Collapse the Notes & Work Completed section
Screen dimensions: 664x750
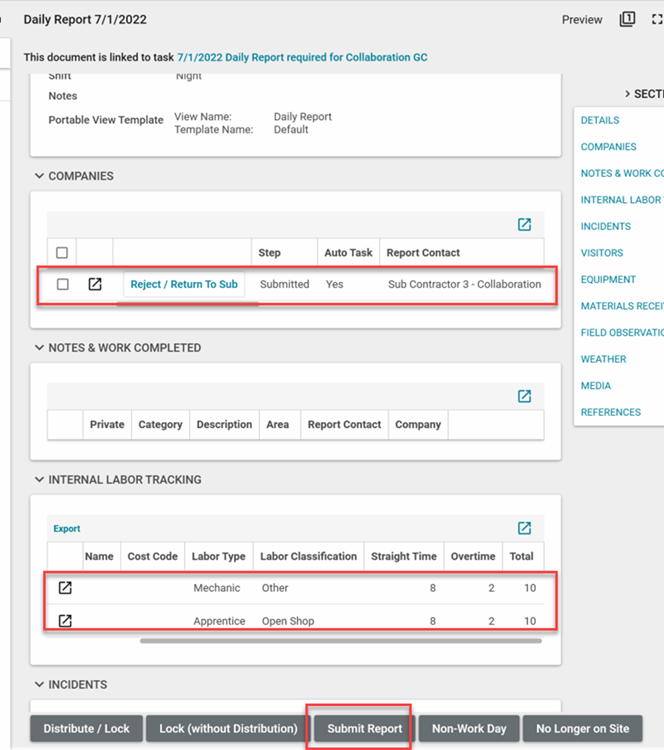point(40,348)
